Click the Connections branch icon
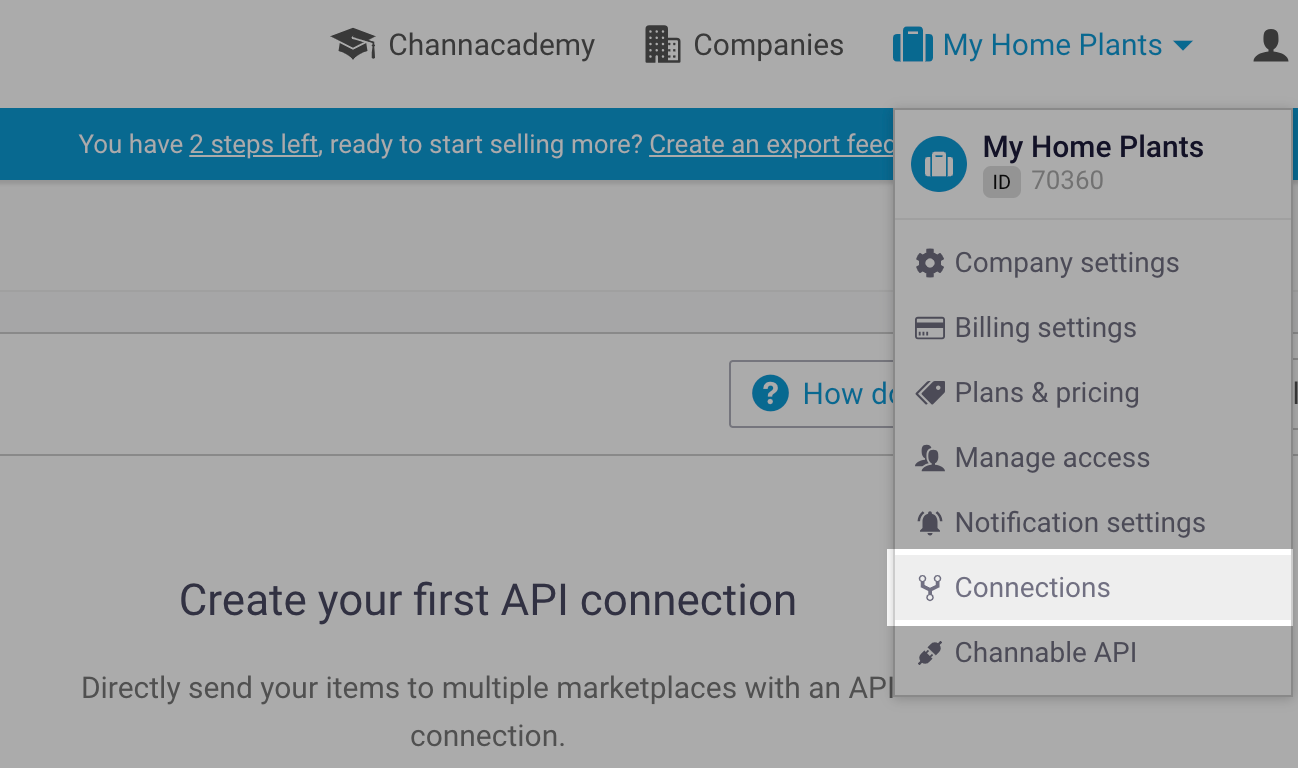This screenshot has width=1298, height=768. [x=930, y=587]
